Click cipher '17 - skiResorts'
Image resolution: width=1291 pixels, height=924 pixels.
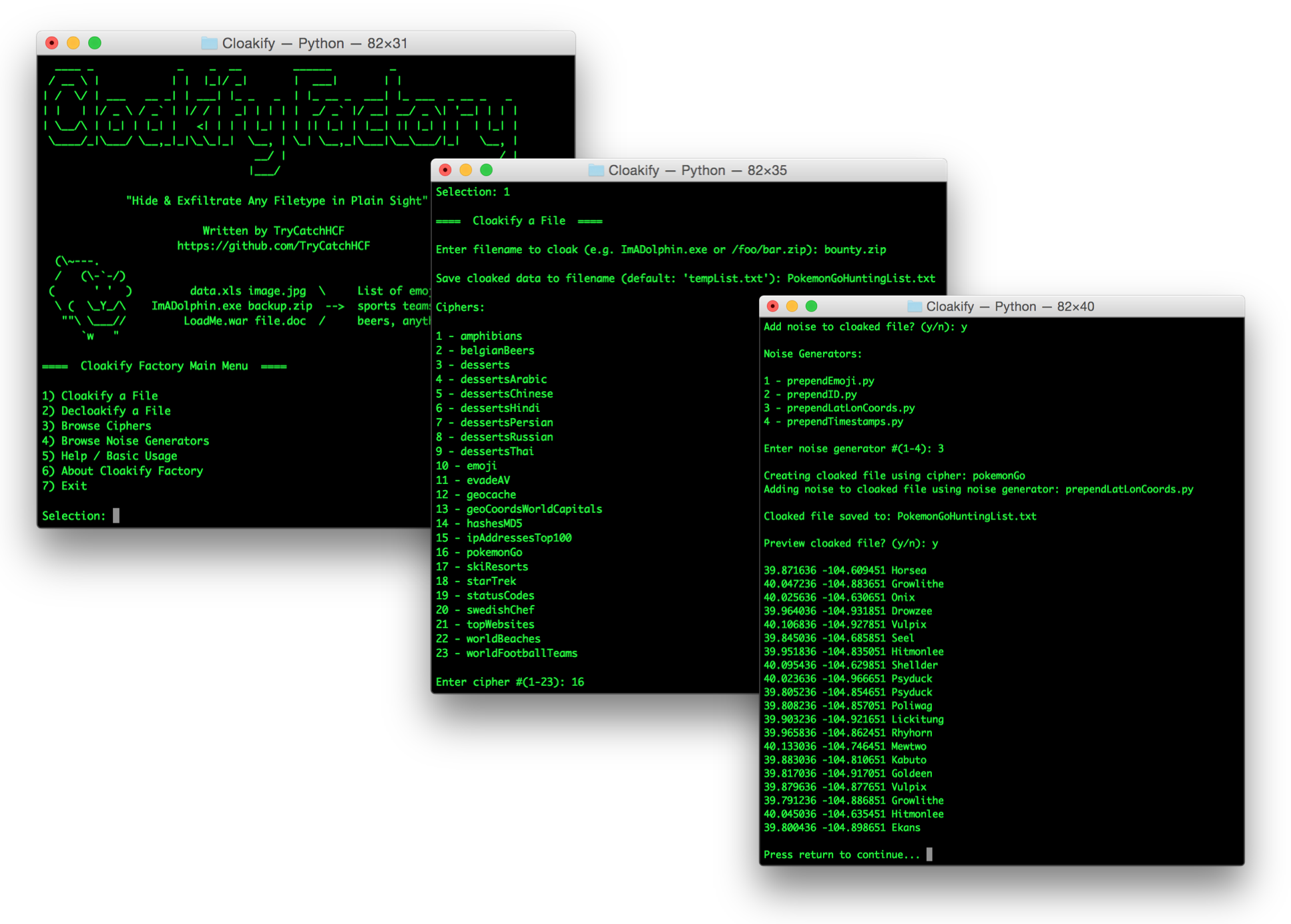pos(482,567)
